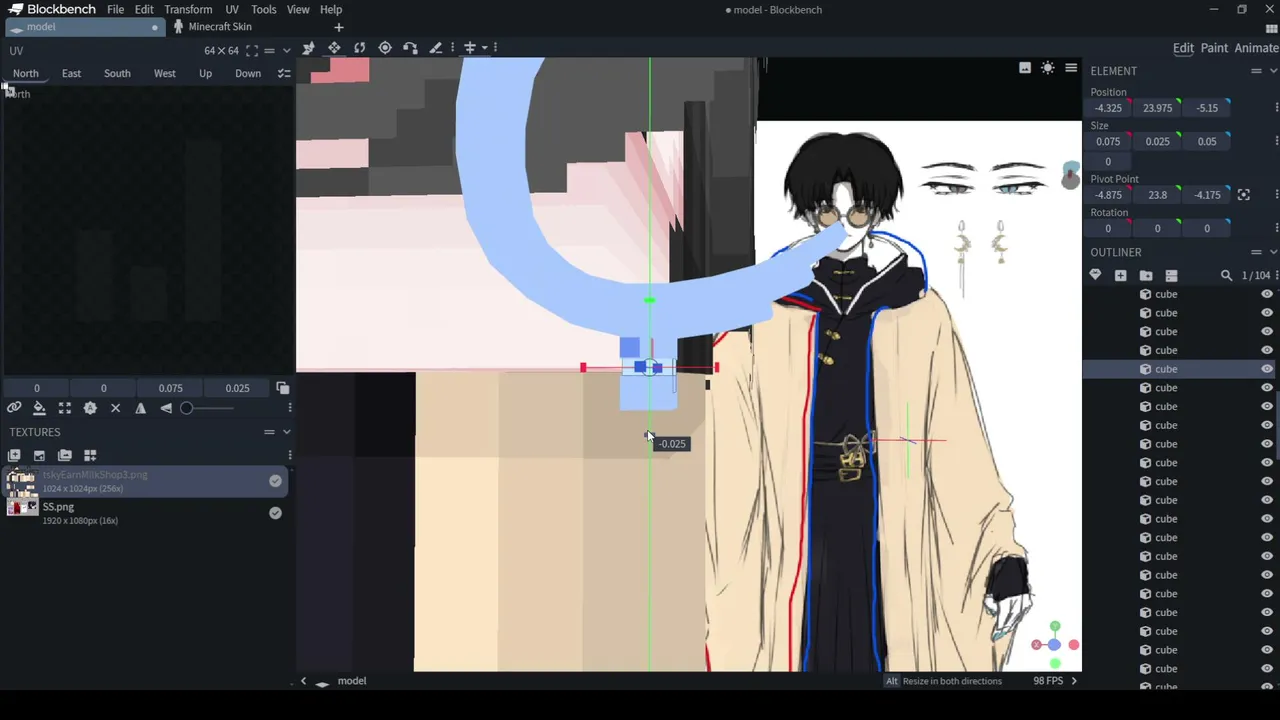Screen dimensions: 1280x720
Task: Mirror UV horizontally with the triangle icon
Action: point(140,408)
